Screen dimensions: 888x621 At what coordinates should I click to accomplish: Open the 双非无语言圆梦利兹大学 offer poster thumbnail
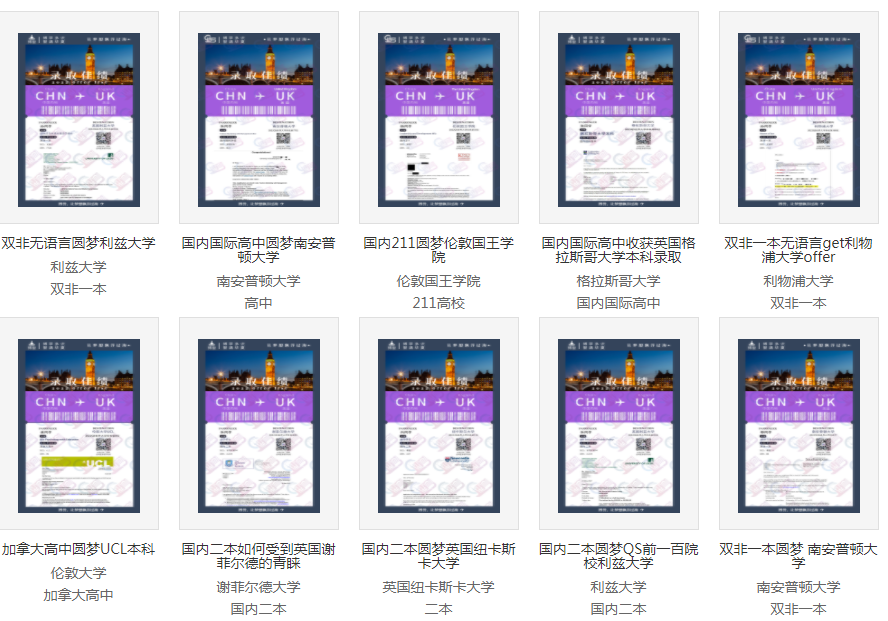[79, 119]
